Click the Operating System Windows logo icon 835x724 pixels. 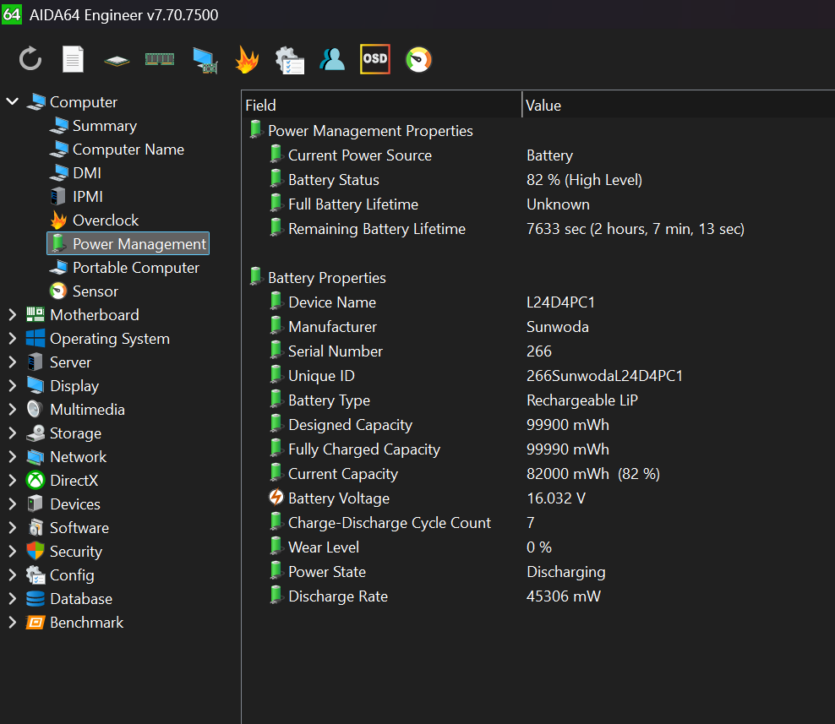(36, 339)
